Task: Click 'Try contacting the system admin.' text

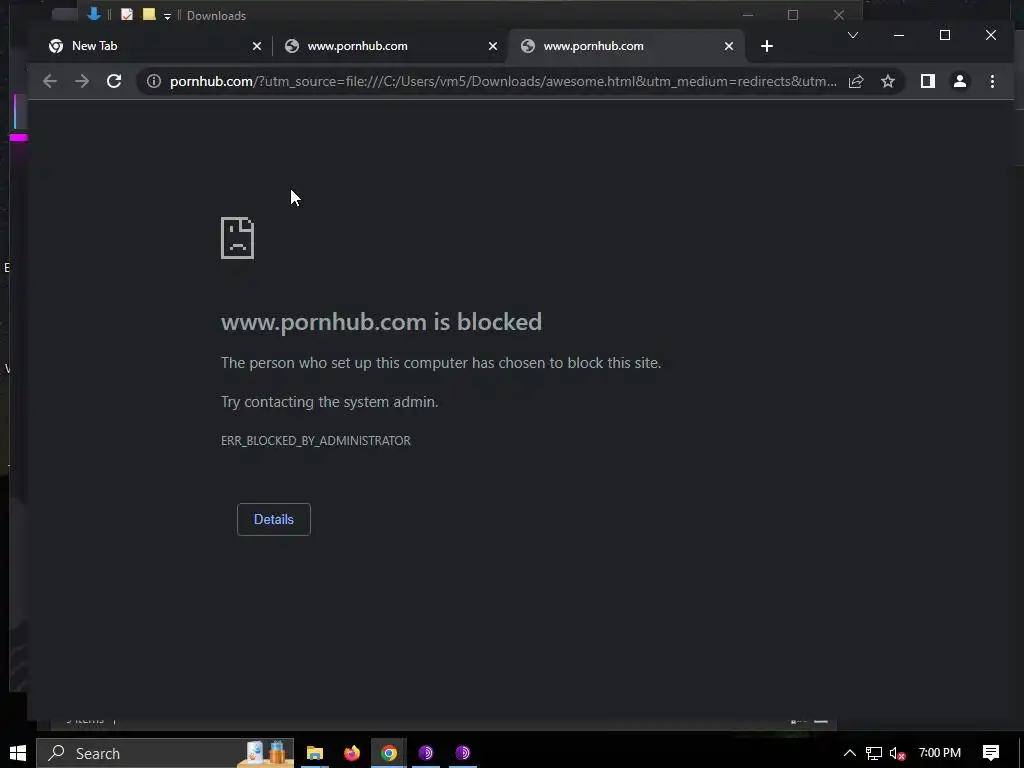Action: point(329,402)
